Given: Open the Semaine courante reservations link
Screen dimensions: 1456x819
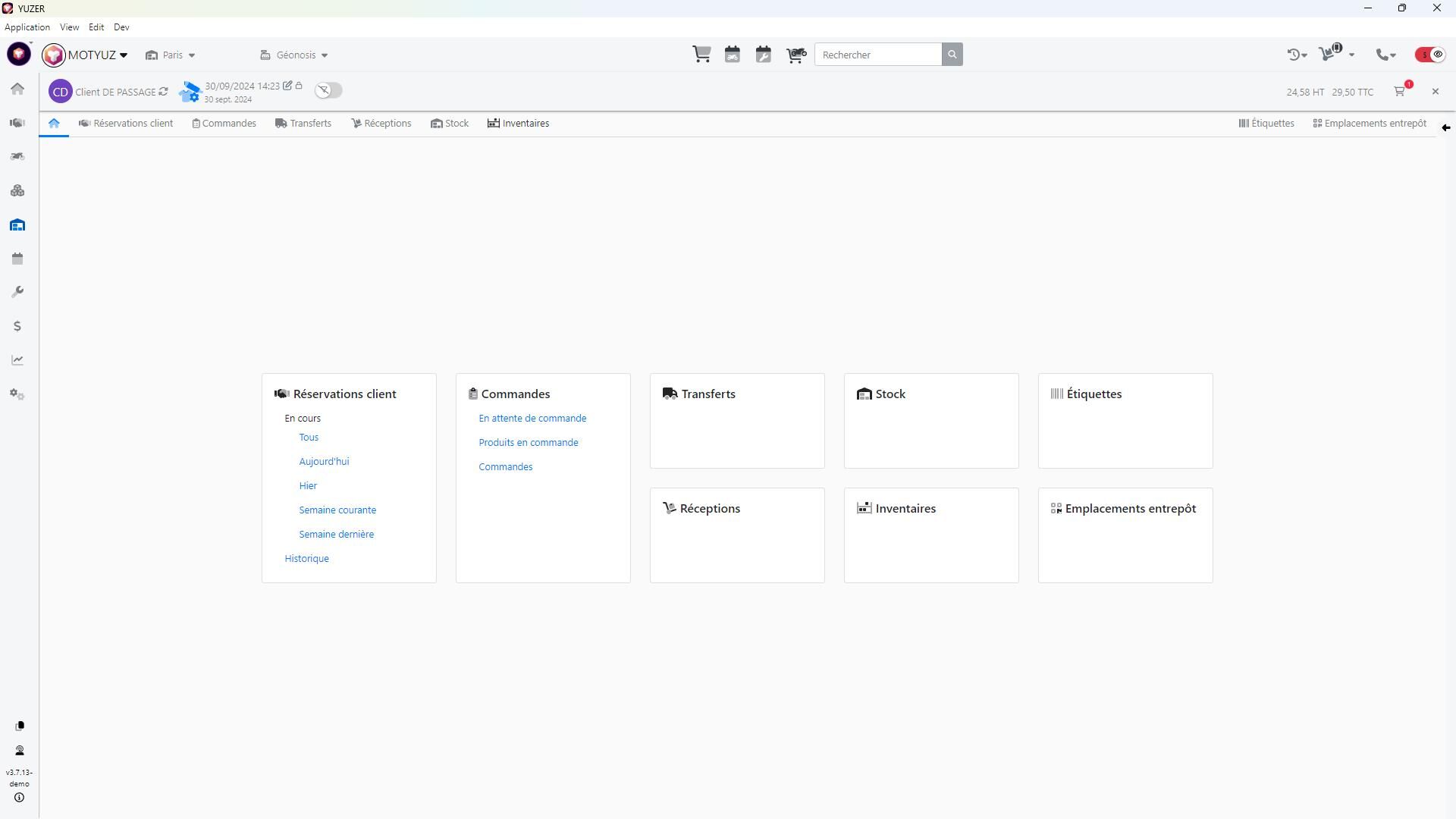Looking at the screenshot, I should click(337, 510).
